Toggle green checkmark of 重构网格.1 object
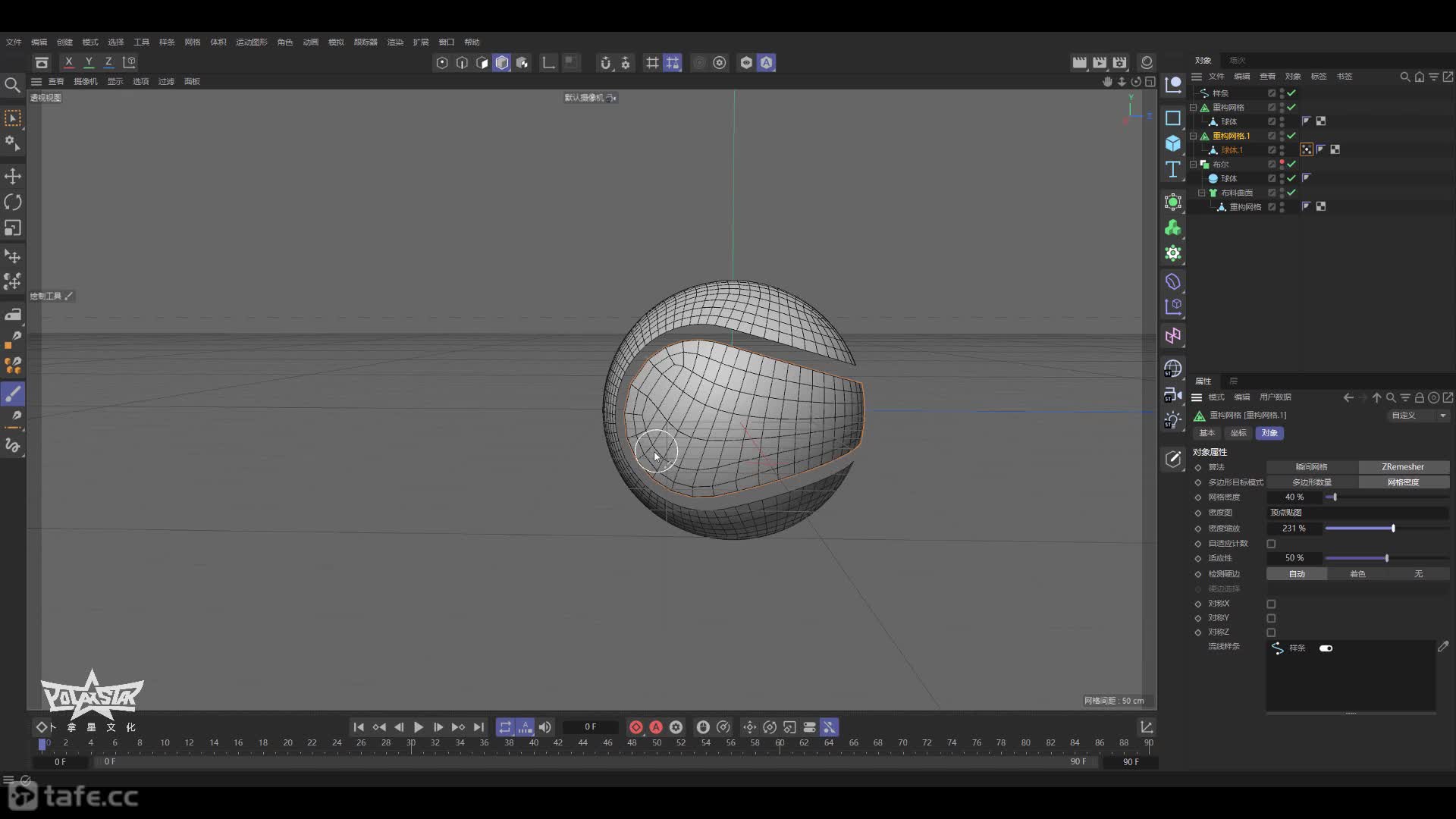 [1291, 136]
